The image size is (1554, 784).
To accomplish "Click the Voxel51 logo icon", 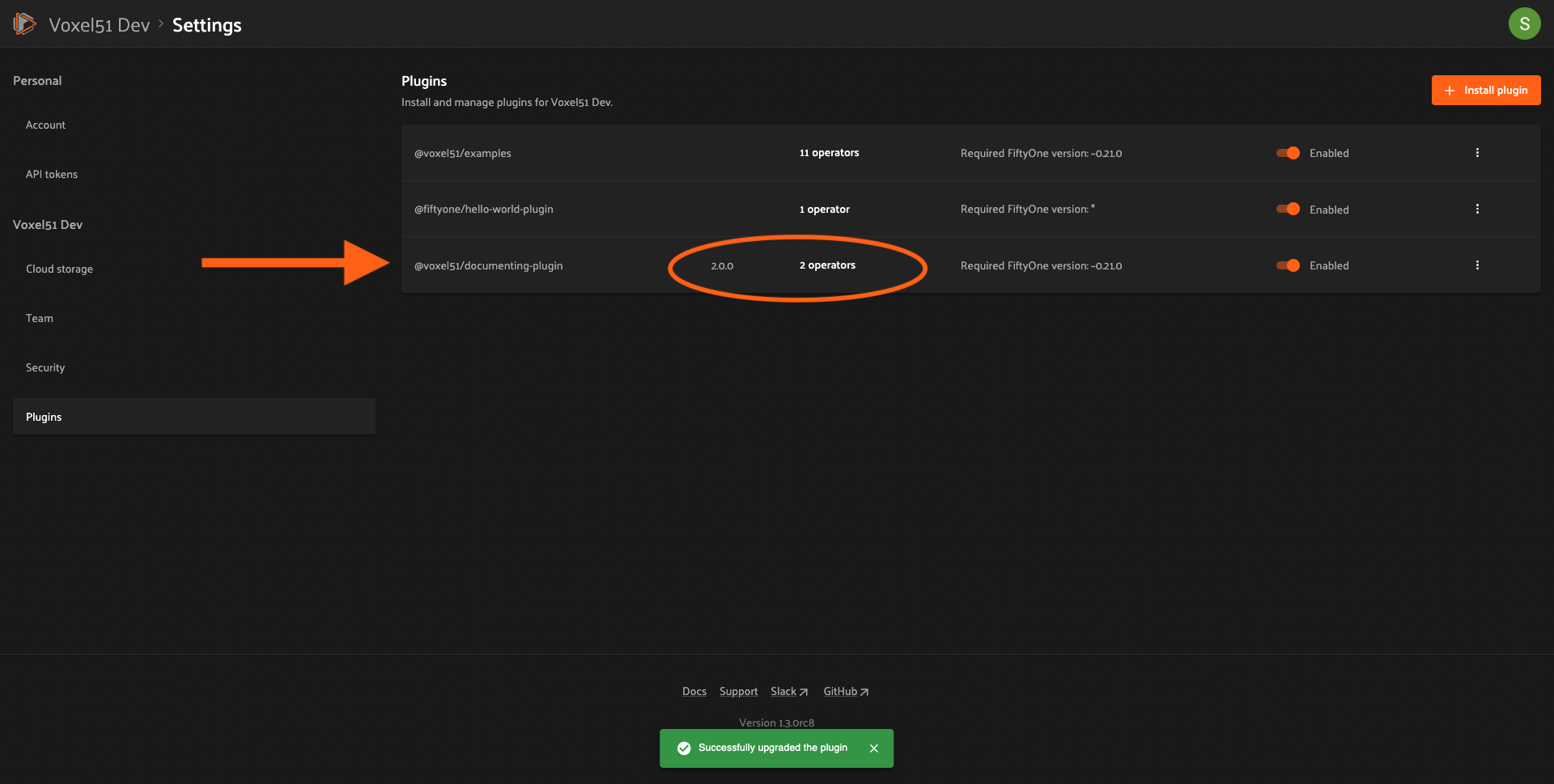I will [x=24, y=24].
